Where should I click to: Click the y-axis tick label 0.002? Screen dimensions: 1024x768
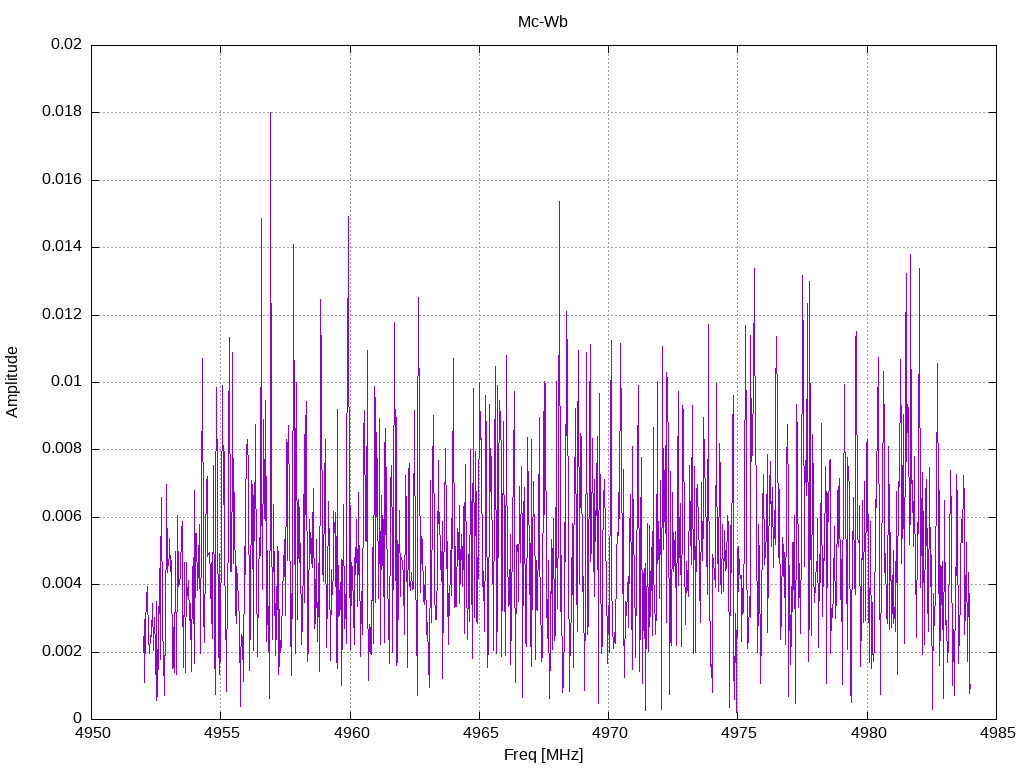62,652
